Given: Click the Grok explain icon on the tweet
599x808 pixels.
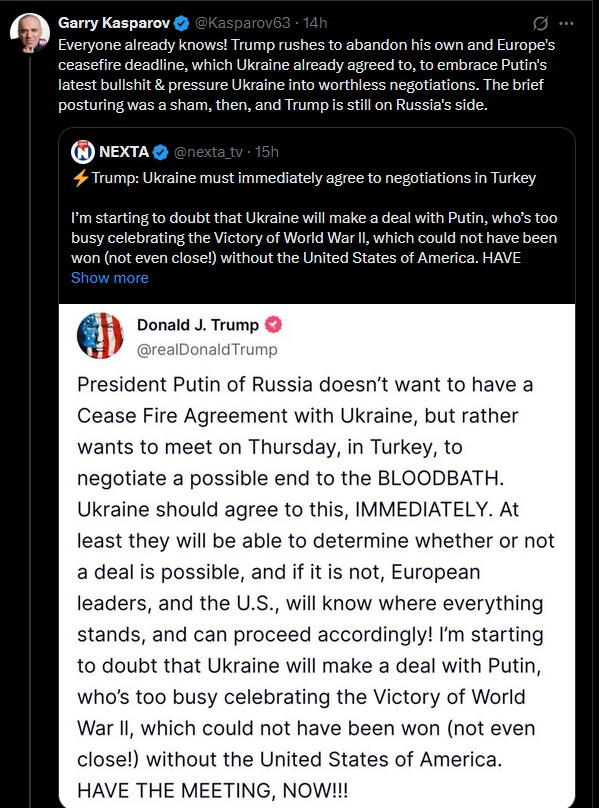Looking at the screenshot, I should click(x=540, y=23).
